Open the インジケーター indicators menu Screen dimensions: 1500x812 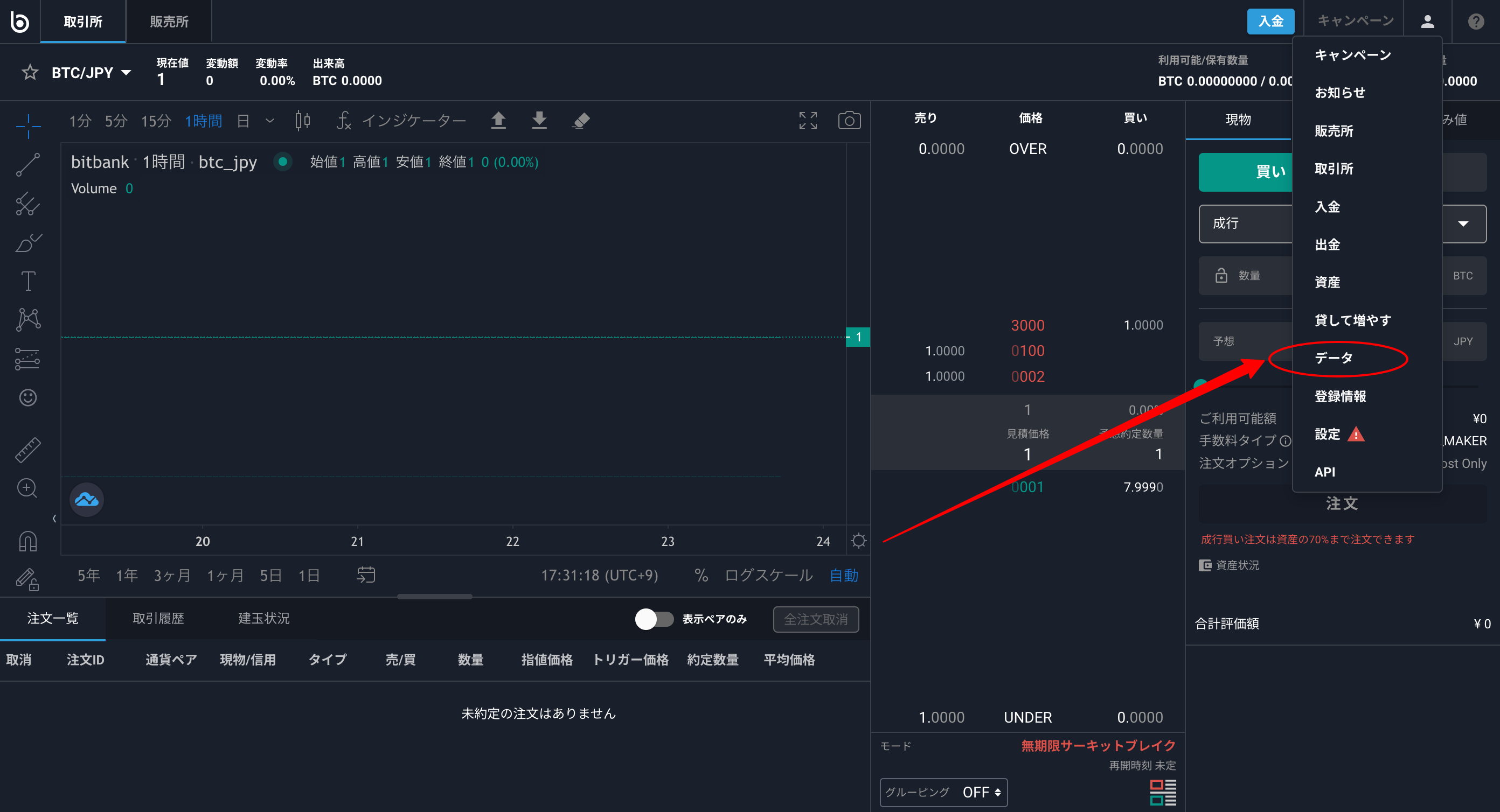[x=401, y=121]
